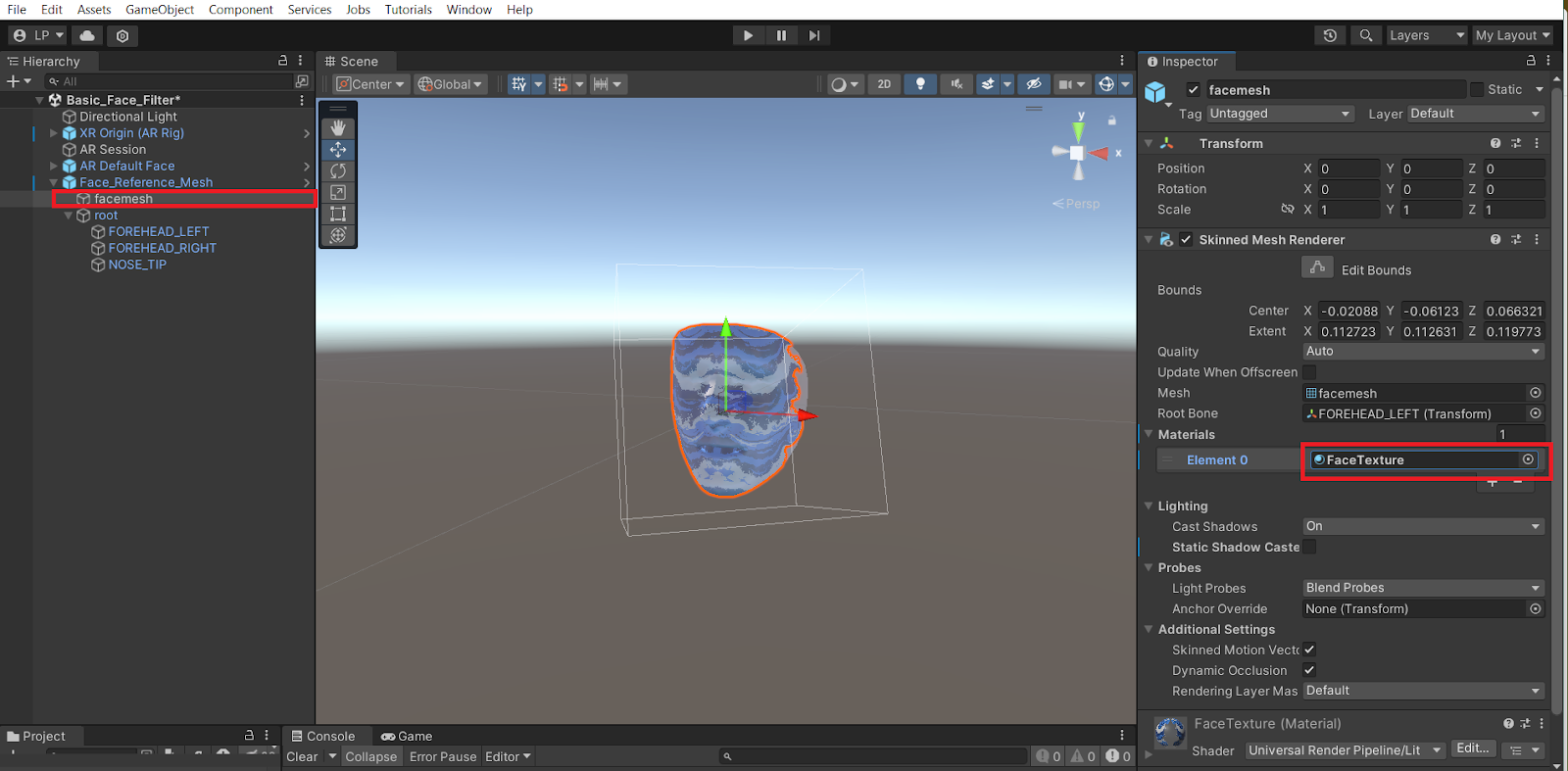
Task: Collapse the root object in Hierarchy
Action: pos(69,216)
